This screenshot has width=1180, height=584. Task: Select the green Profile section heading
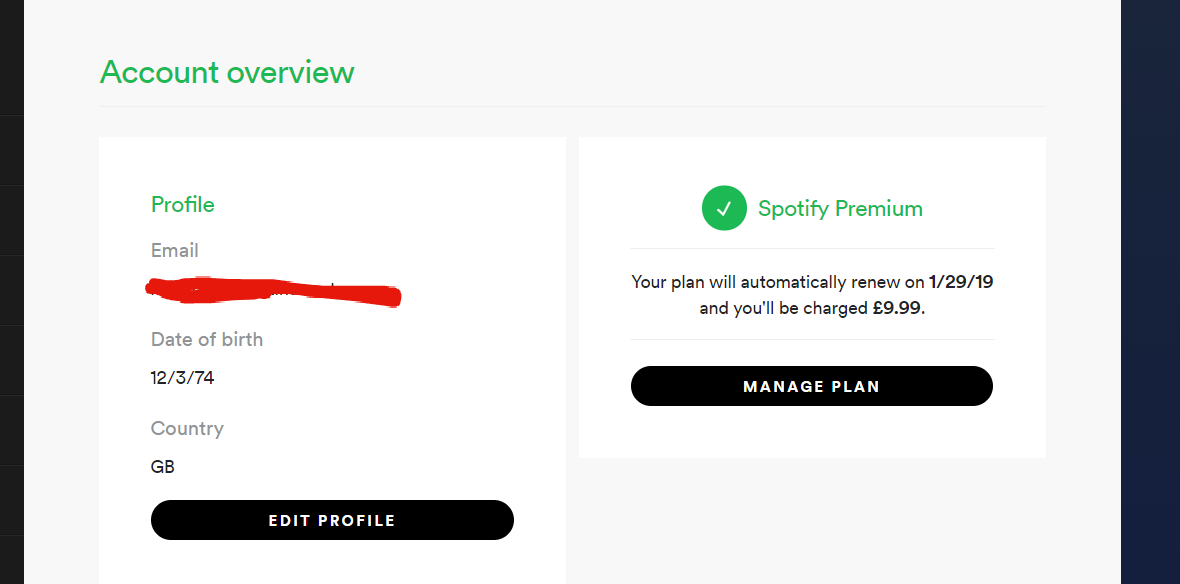tap(182, 205)
